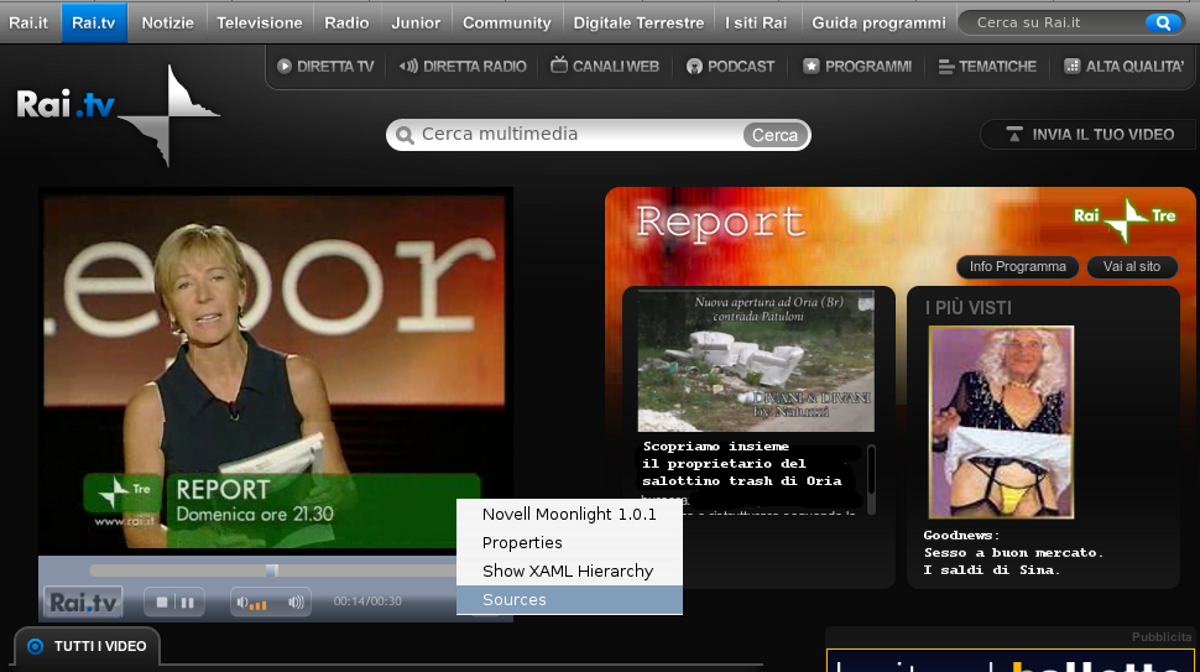Click the Info Programma button
Image resolution: width=1200 pixels, height=672 pixels.
(1018, 267)
